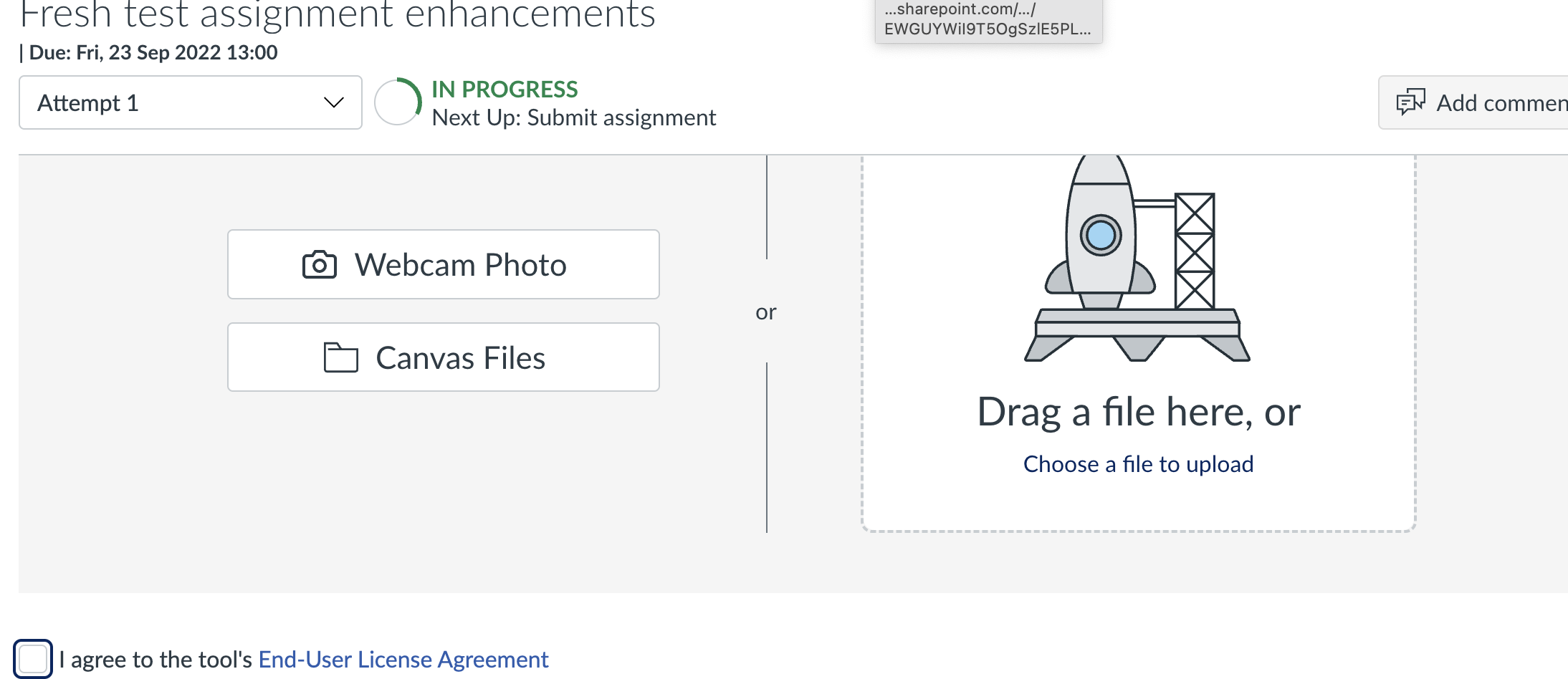
Task: Click the due date text for the assignment
Action: (148, 52)
